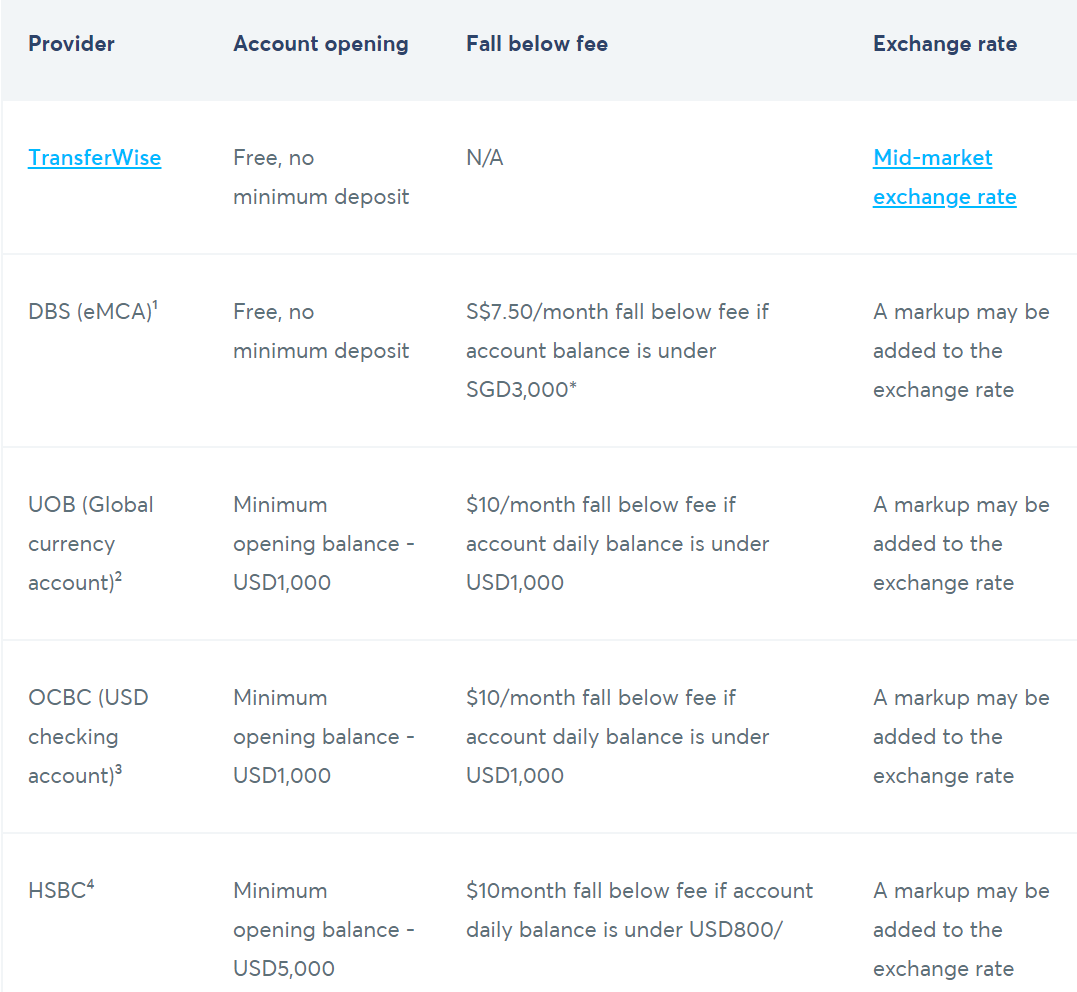Select the Exchange rate column header
1077x992 pixels.
coord(944,44)
